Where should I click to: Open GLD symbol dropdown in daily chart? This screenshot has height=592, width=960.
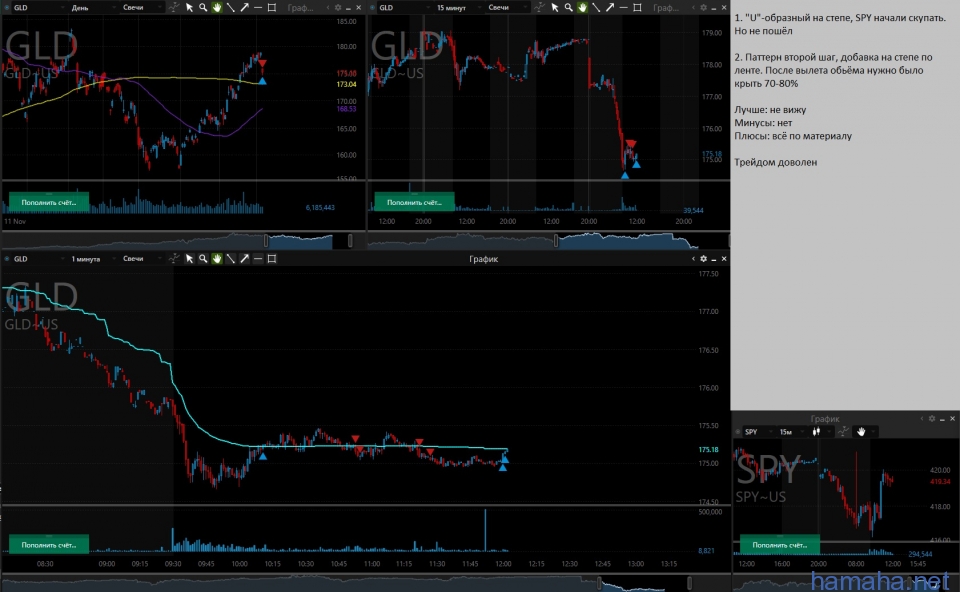point(38,7)
